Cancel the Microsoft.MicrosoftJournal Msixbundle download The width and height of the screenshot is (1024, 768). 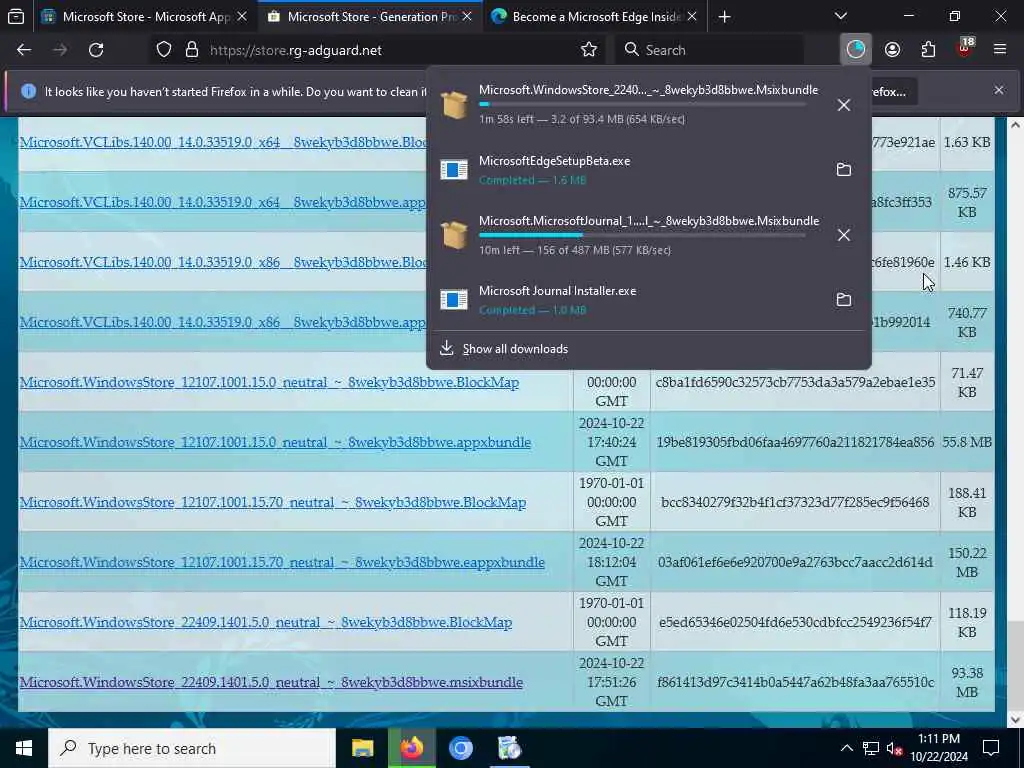(x=844, y=235)
